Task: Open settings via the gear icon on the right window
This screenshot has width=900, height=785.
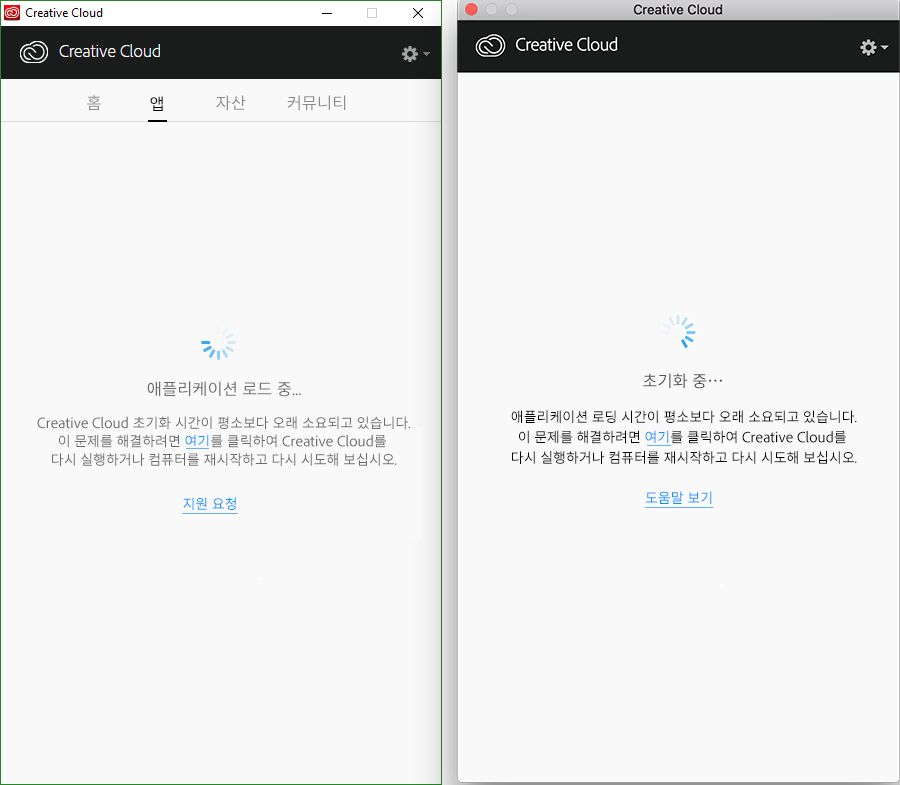Action: [867, 45]
